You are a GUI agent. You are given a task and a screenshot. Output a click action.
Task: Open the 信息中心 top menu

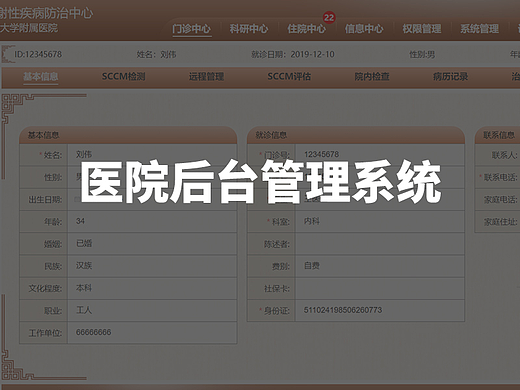[364, 29]
